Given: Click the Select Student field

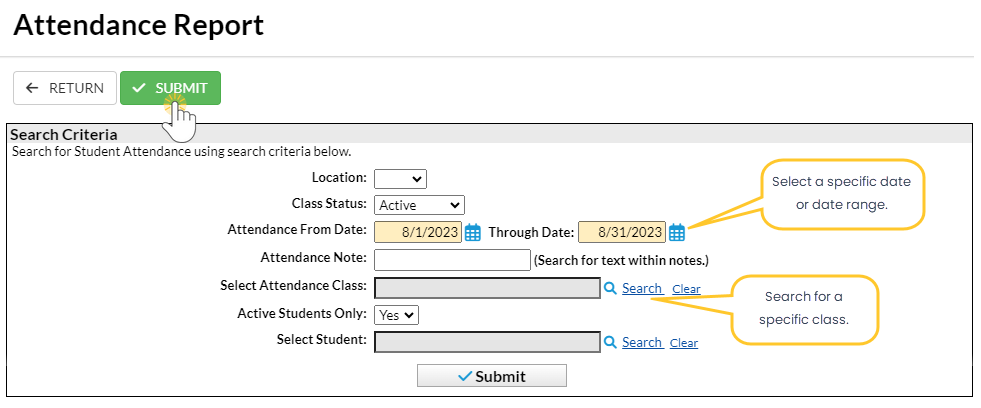Looking at the screenshot, I should coord(487,342).
